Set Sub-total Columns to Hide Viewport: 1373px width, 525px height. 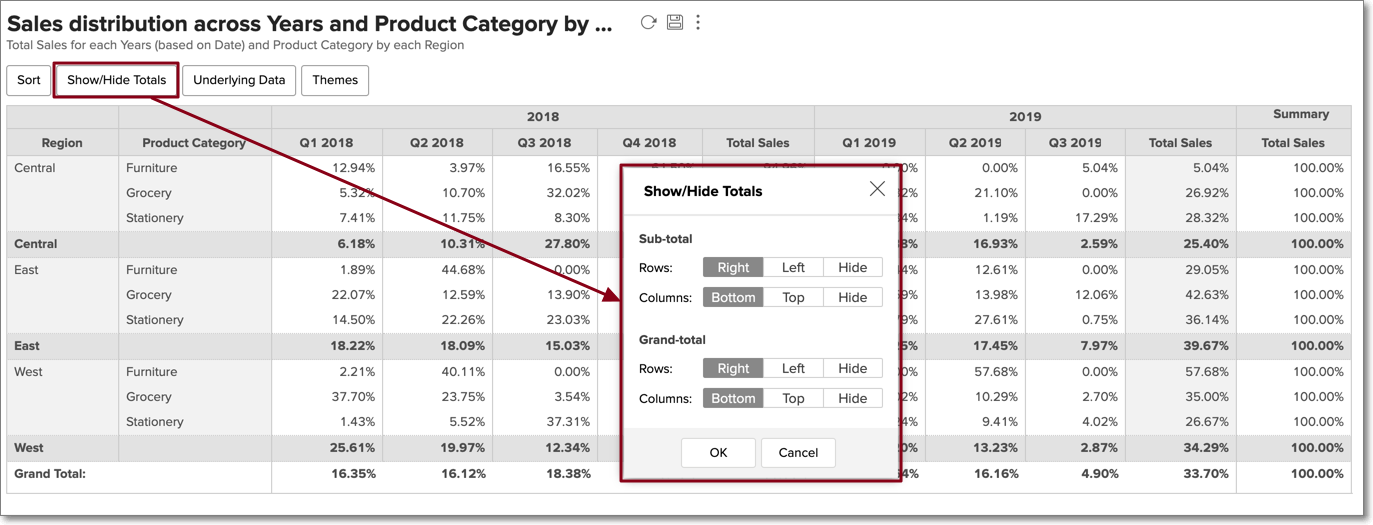coord(853,297)
